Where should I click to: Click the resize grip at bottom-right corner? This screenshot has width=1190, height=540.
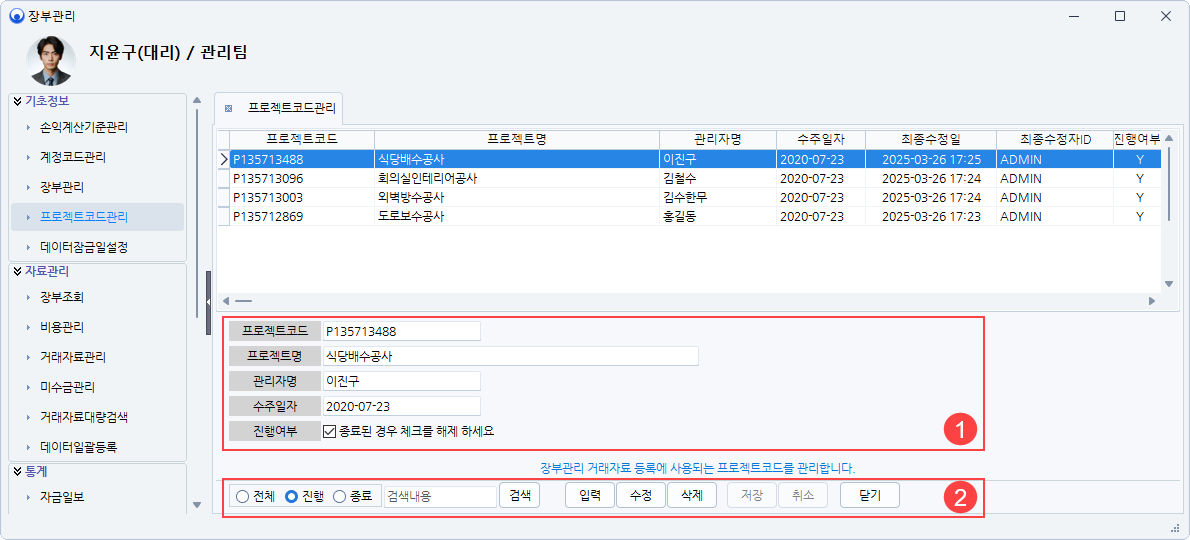pos(1175,528)
